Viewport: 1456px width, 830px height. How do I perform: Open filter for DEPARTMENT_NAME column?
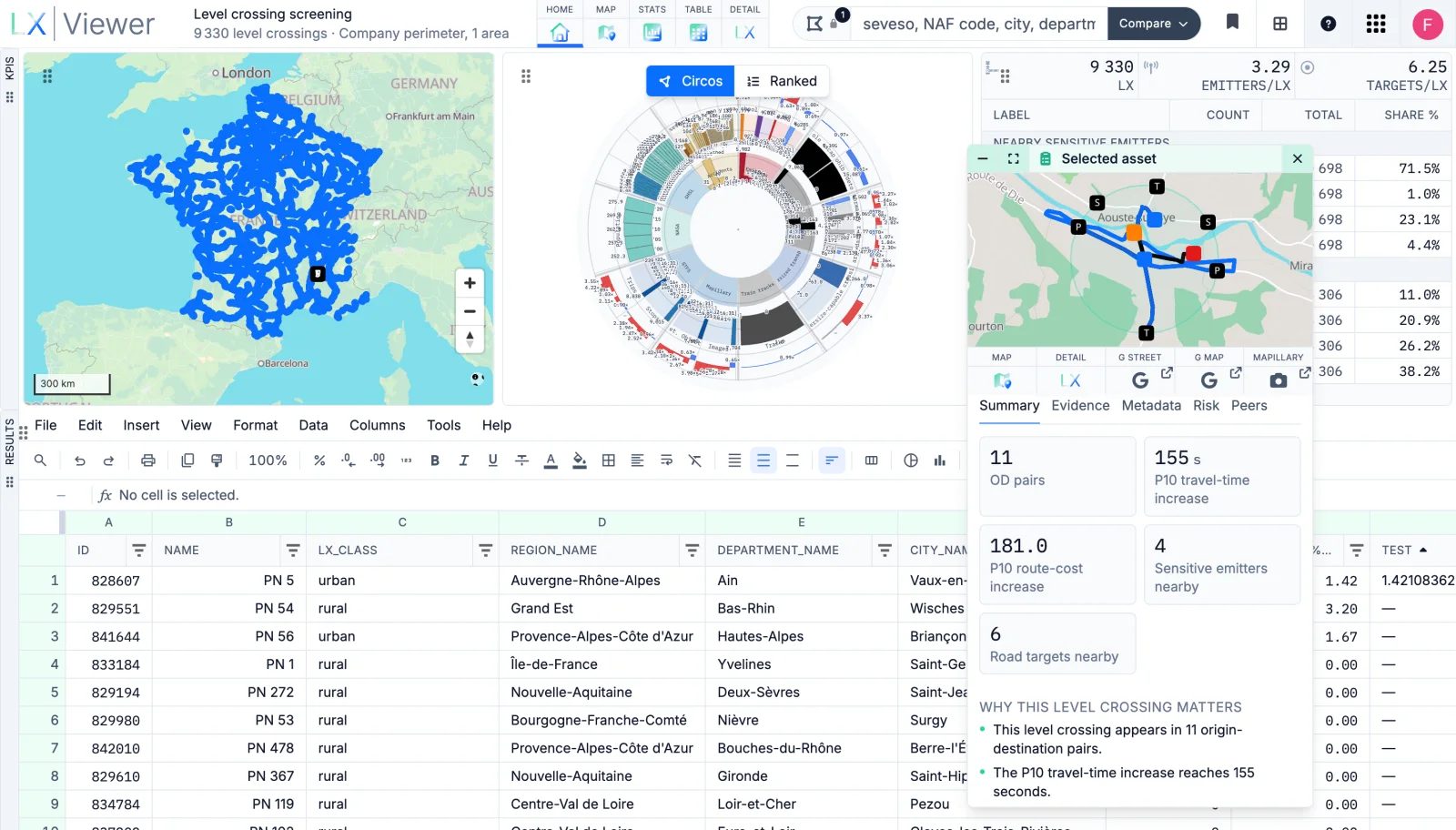885,551
